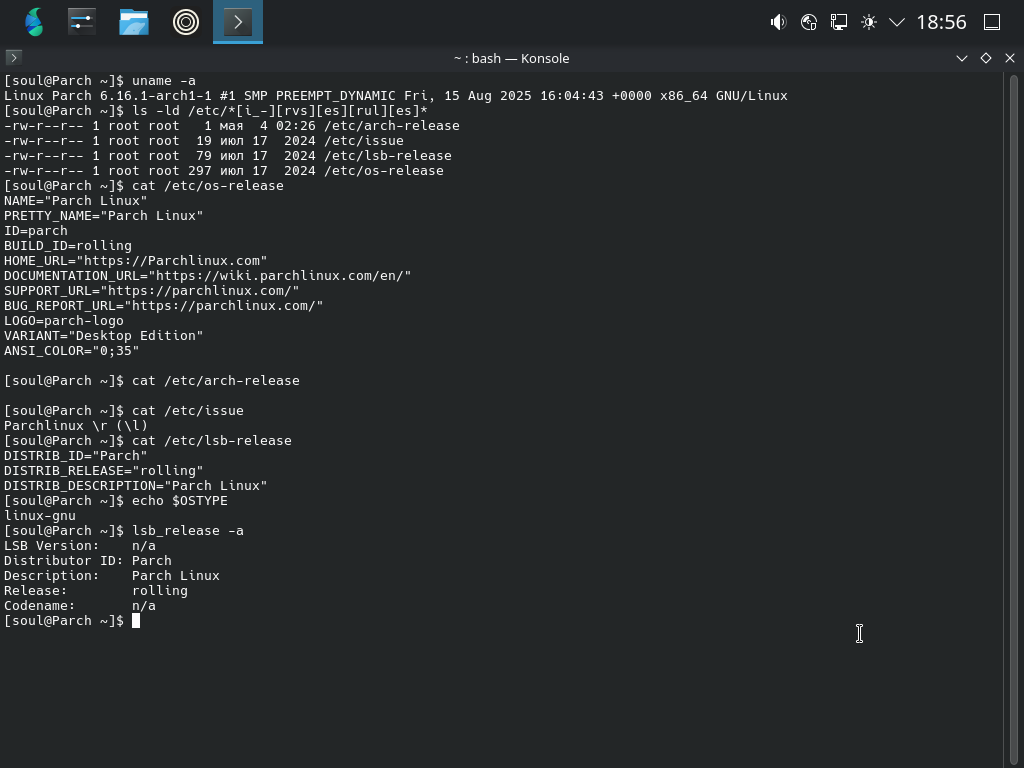
Task: Click the Show Desktop panel button
Action: 992,22
